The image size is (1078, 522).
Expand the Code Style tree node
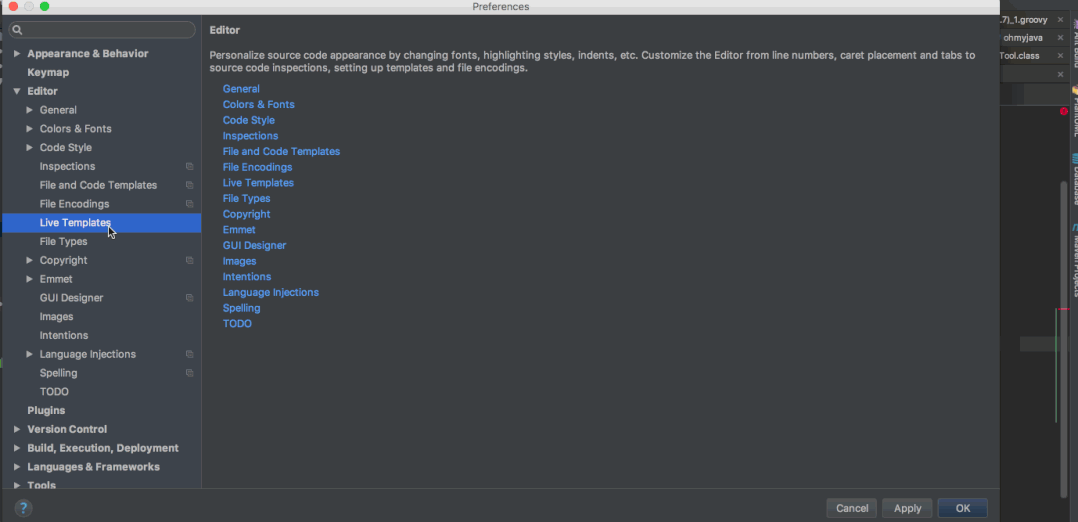pyautogui.click(x=30, y=148)
